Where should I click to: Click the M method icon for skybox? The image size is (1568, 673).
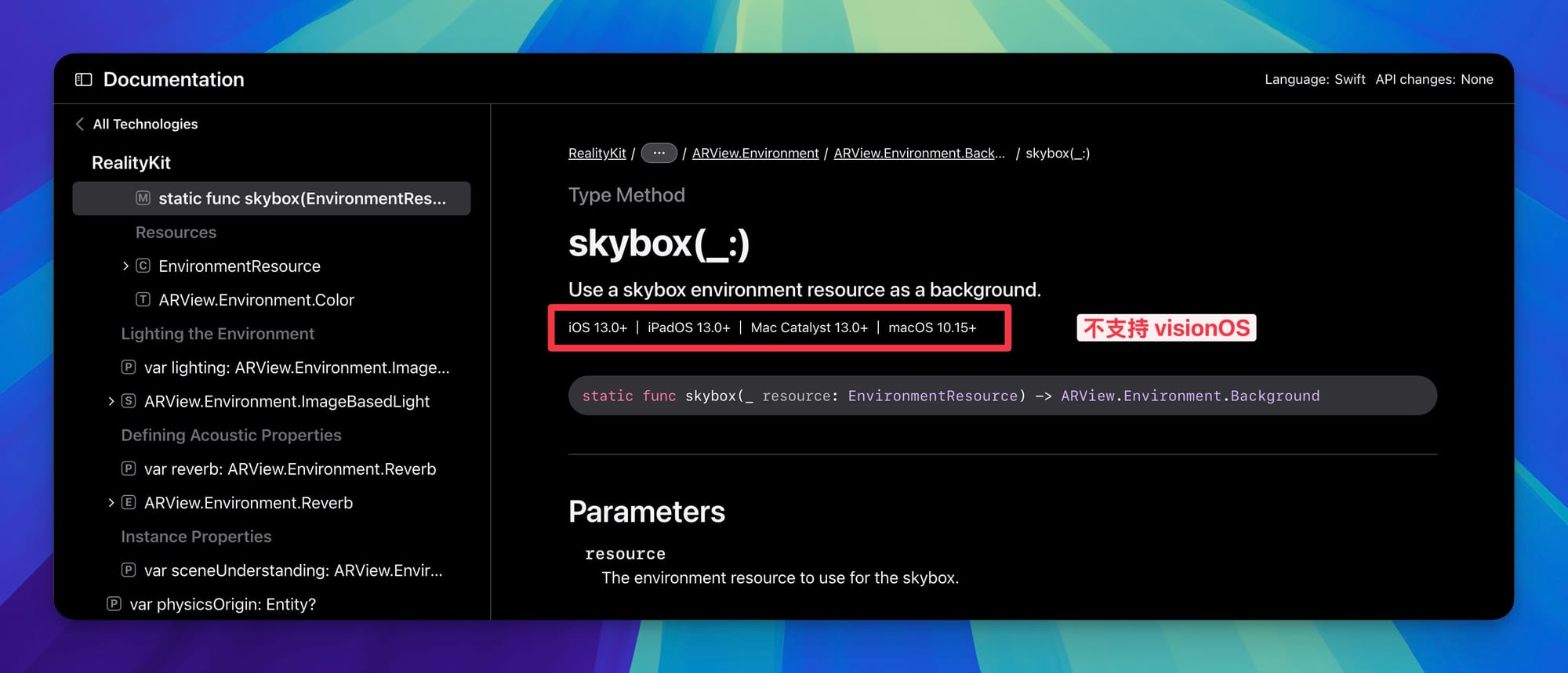pyautogui.click(x=143, y=198)
